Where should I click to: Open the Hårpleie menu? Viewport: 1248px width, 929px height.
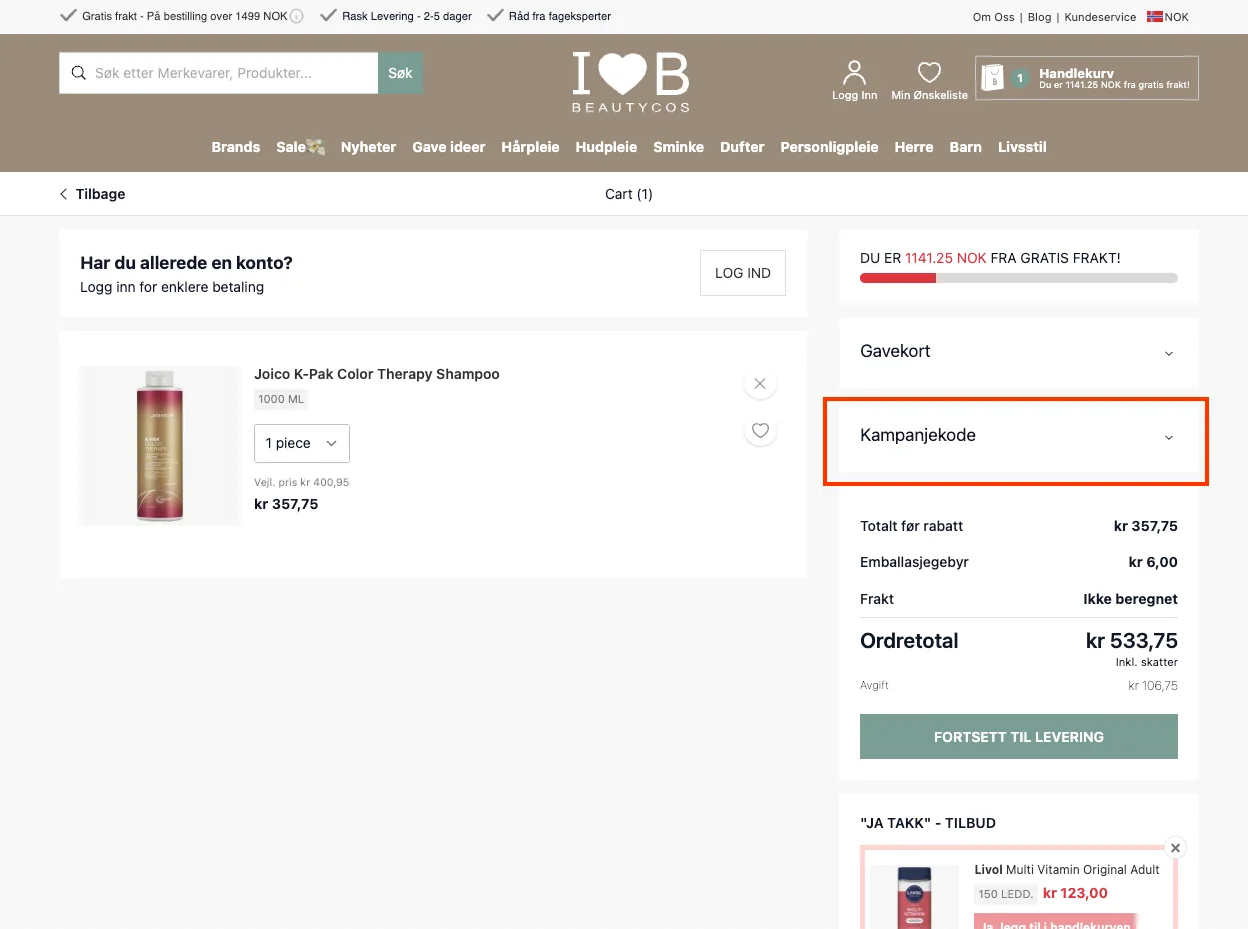pos(530,147)
